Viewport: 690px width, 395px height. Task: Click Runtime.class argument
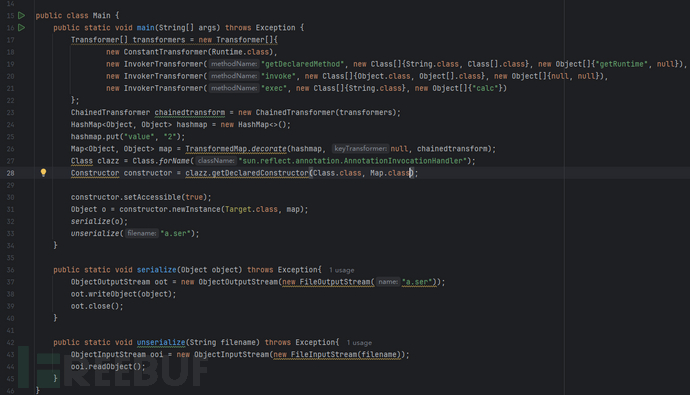240,52
